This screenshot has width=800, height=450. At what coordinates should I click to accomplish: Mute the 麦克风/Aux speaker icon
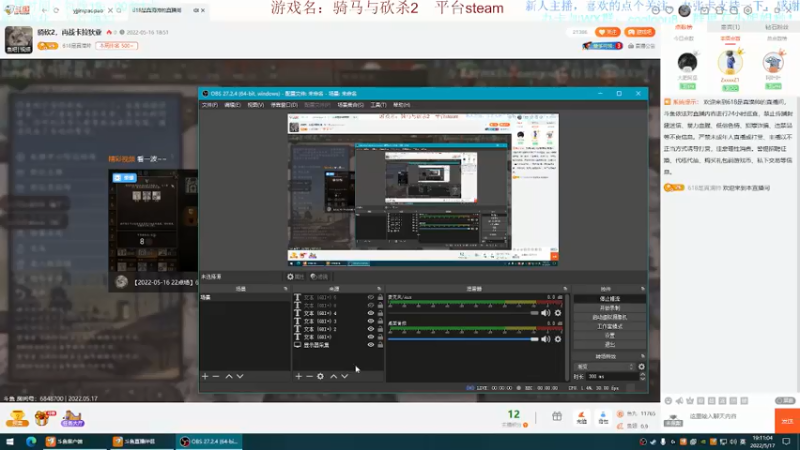click(x=545, y=313)
